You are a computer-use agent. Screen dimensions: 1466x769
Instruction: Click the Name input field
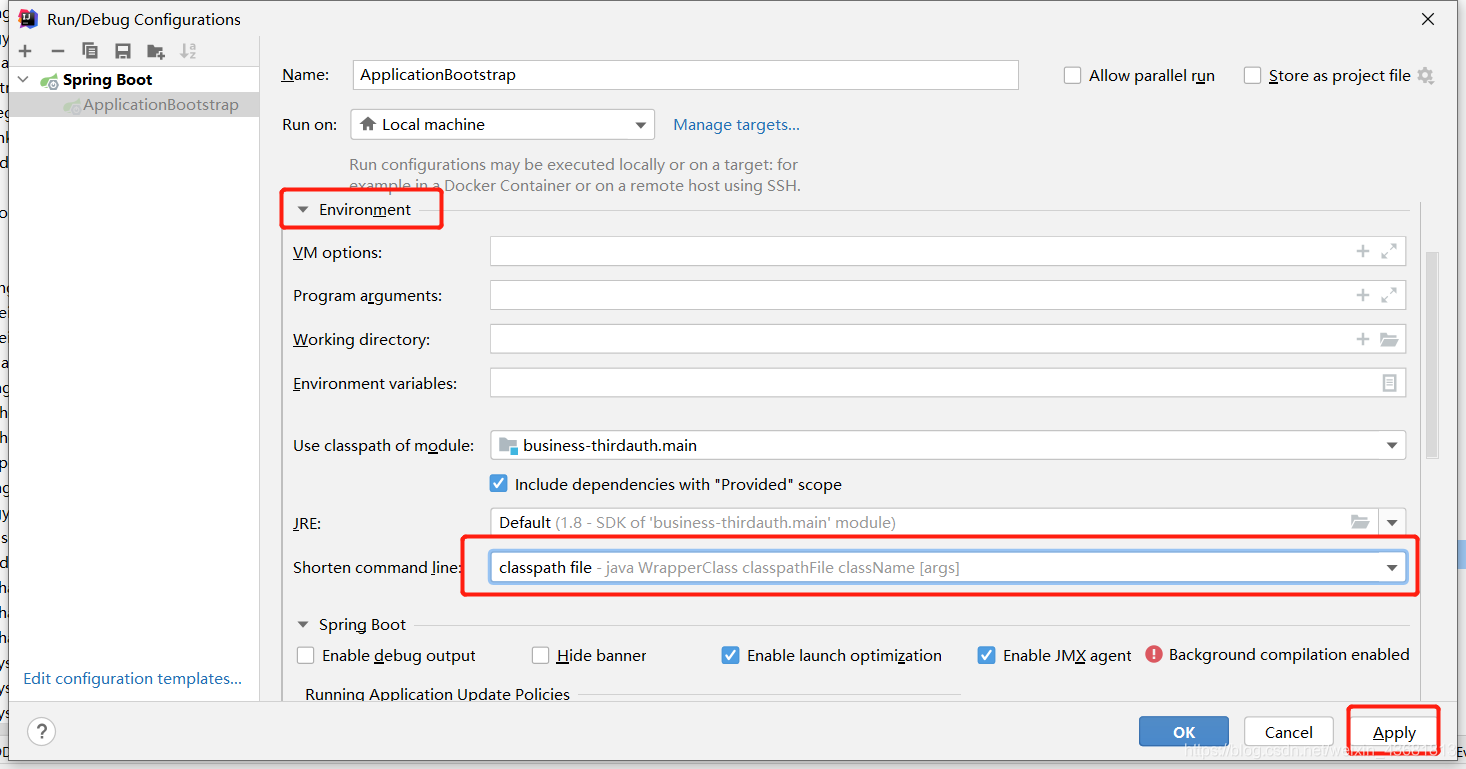pyautogui.click(x=686, y=75)
